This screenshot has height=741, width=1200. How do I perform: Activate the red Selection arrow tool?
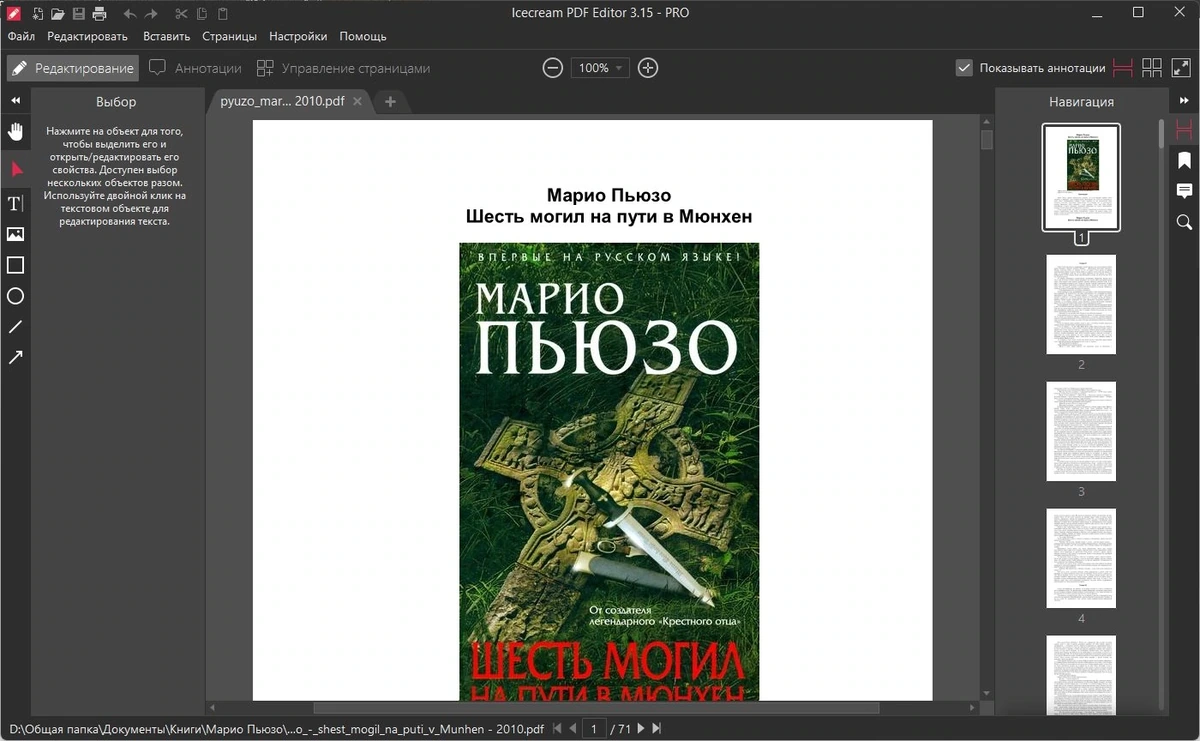click(x=16, y=169)
